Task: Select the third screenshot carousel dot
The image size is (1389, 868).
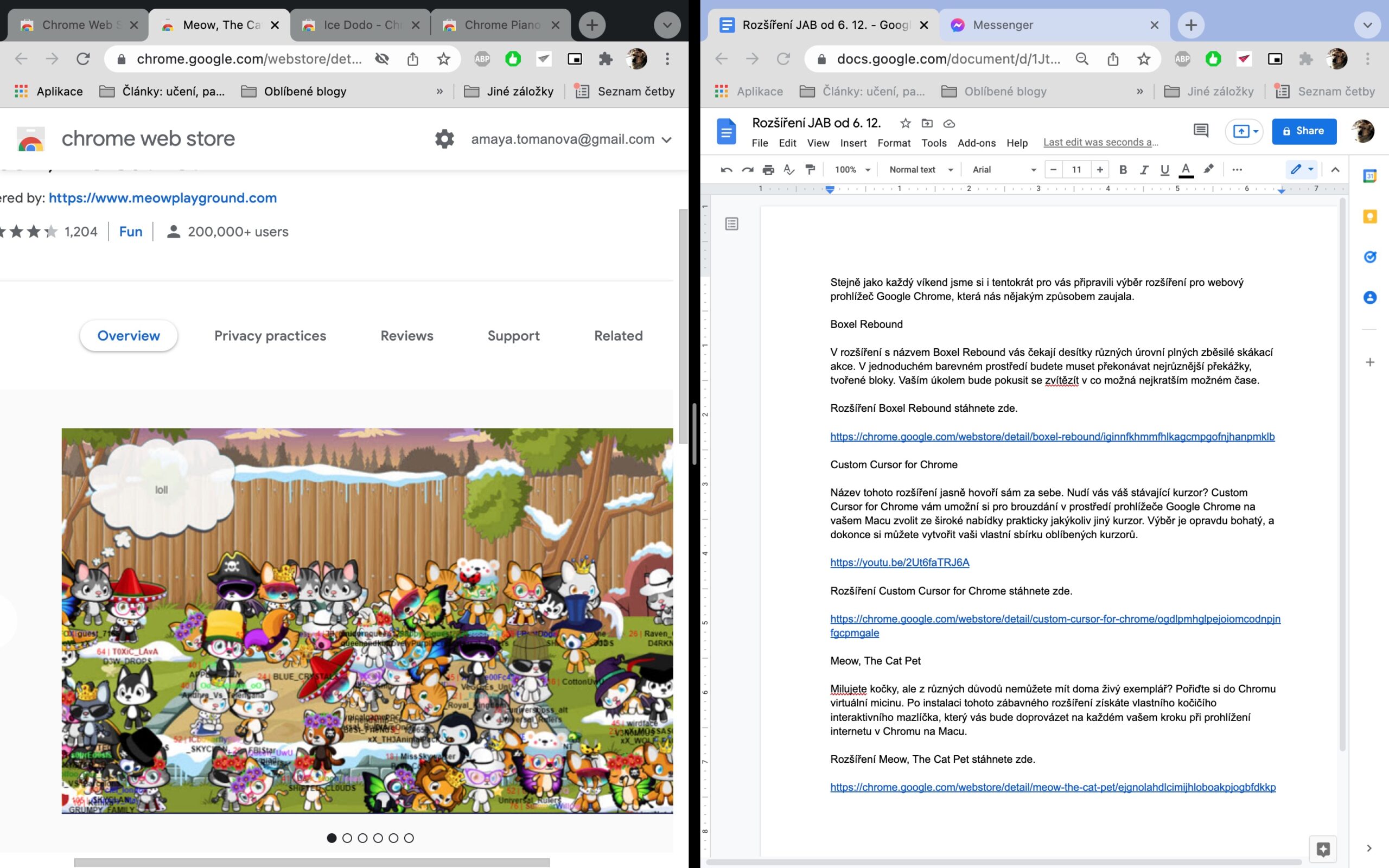Action: pyautogui.click(x=362, y=838)
